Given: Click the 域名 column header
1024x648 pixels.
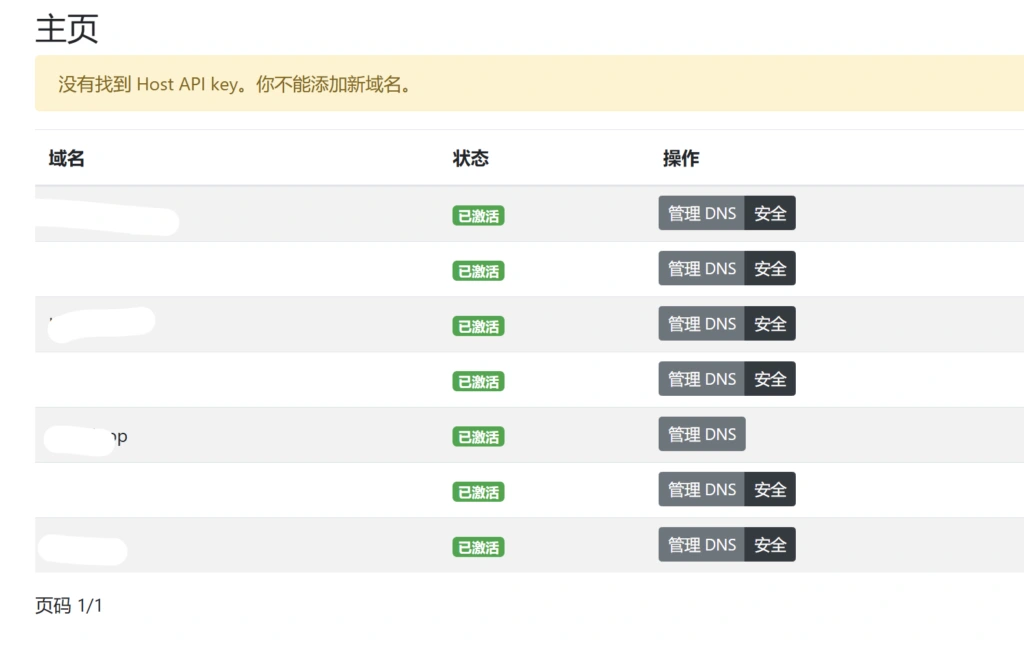Looking at the screenshot, I should coord(66,158).
